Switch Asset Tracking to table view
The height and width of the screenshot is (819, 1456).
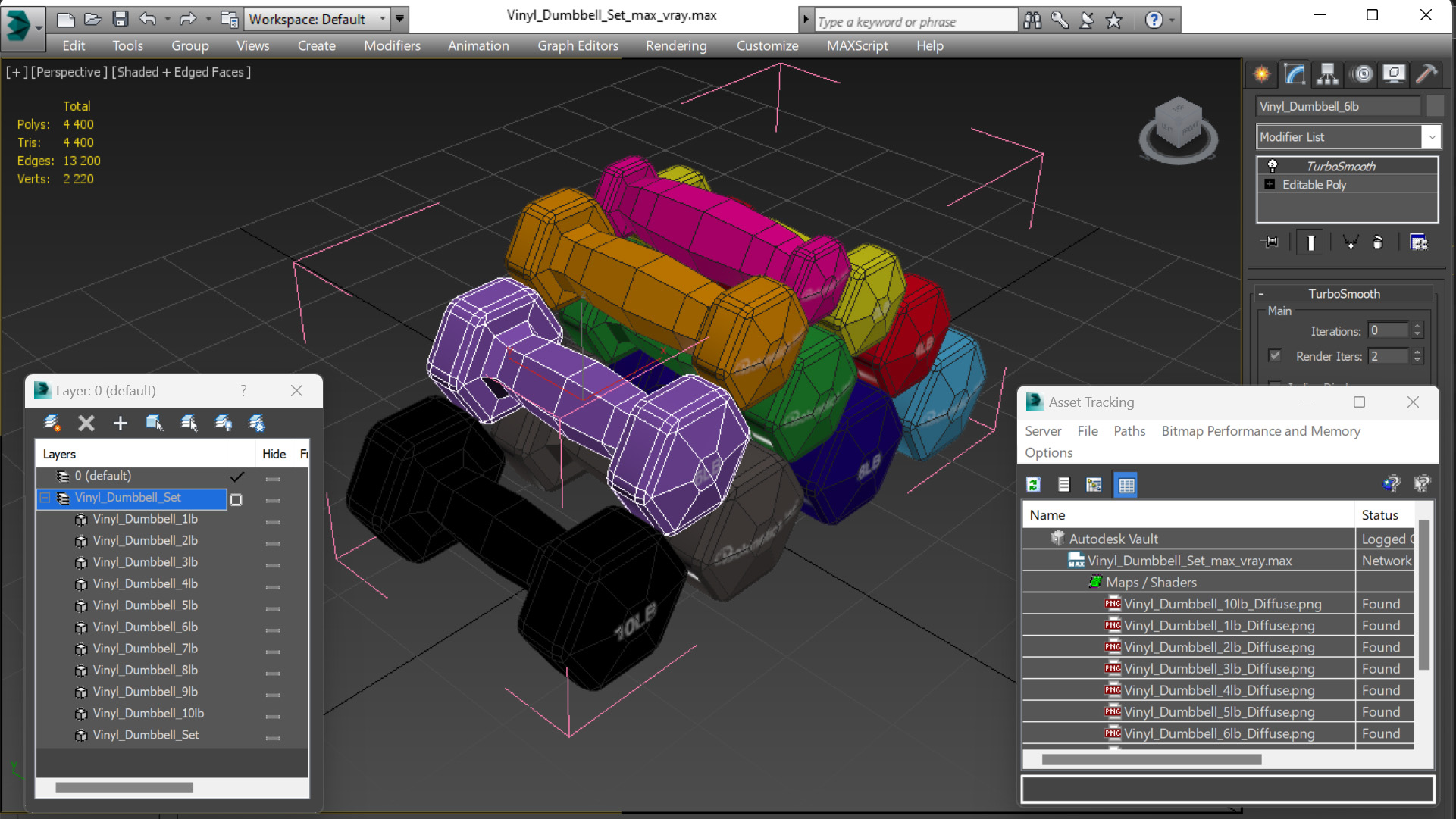click(x=1126, y=485)
